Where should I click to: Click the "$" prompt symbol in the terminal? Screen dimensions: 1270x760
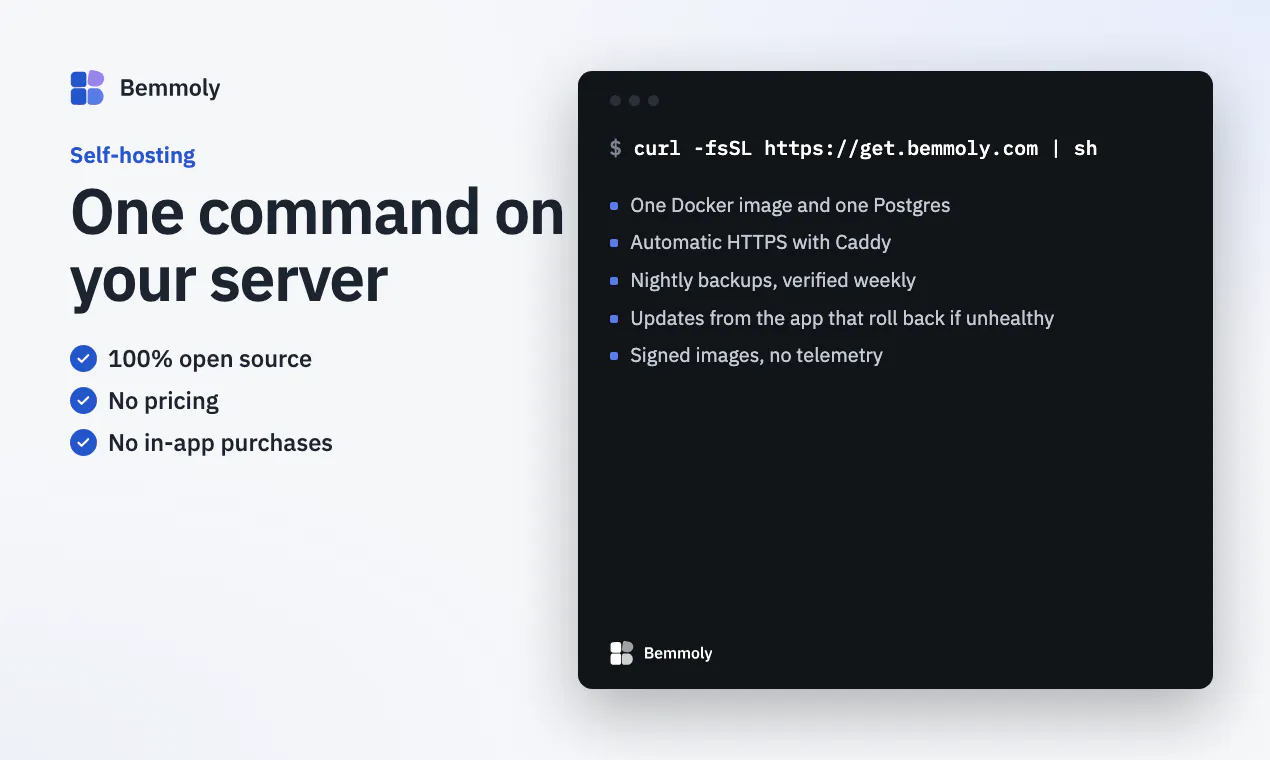pos(616,148)
